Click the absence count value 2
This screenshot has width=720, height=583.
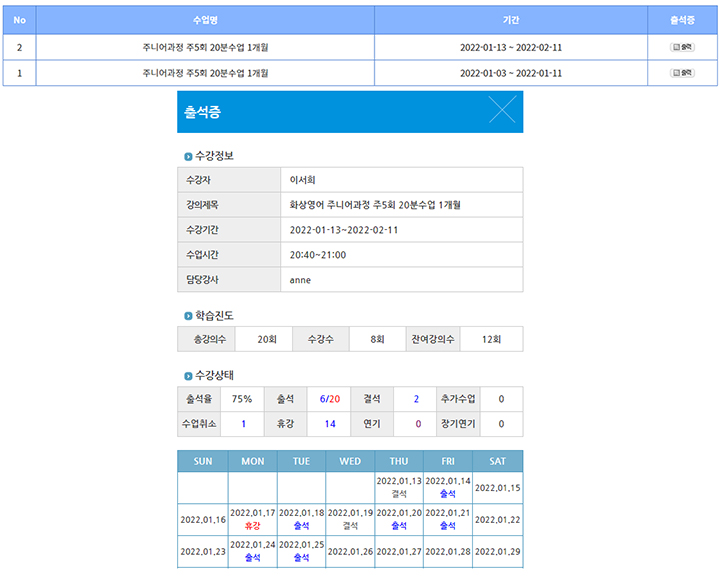[417, 399]
